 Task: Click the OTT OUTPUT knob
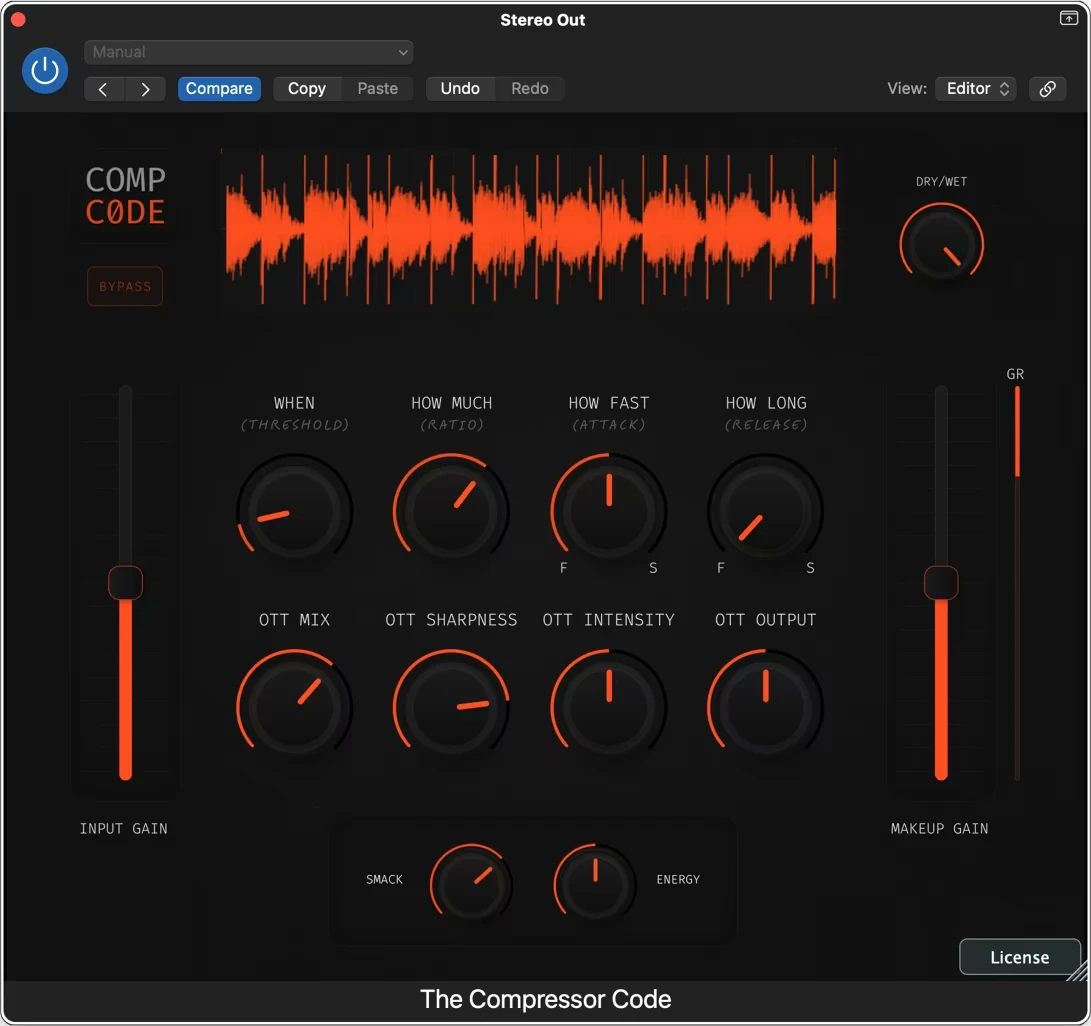click(x=765, y=707)
